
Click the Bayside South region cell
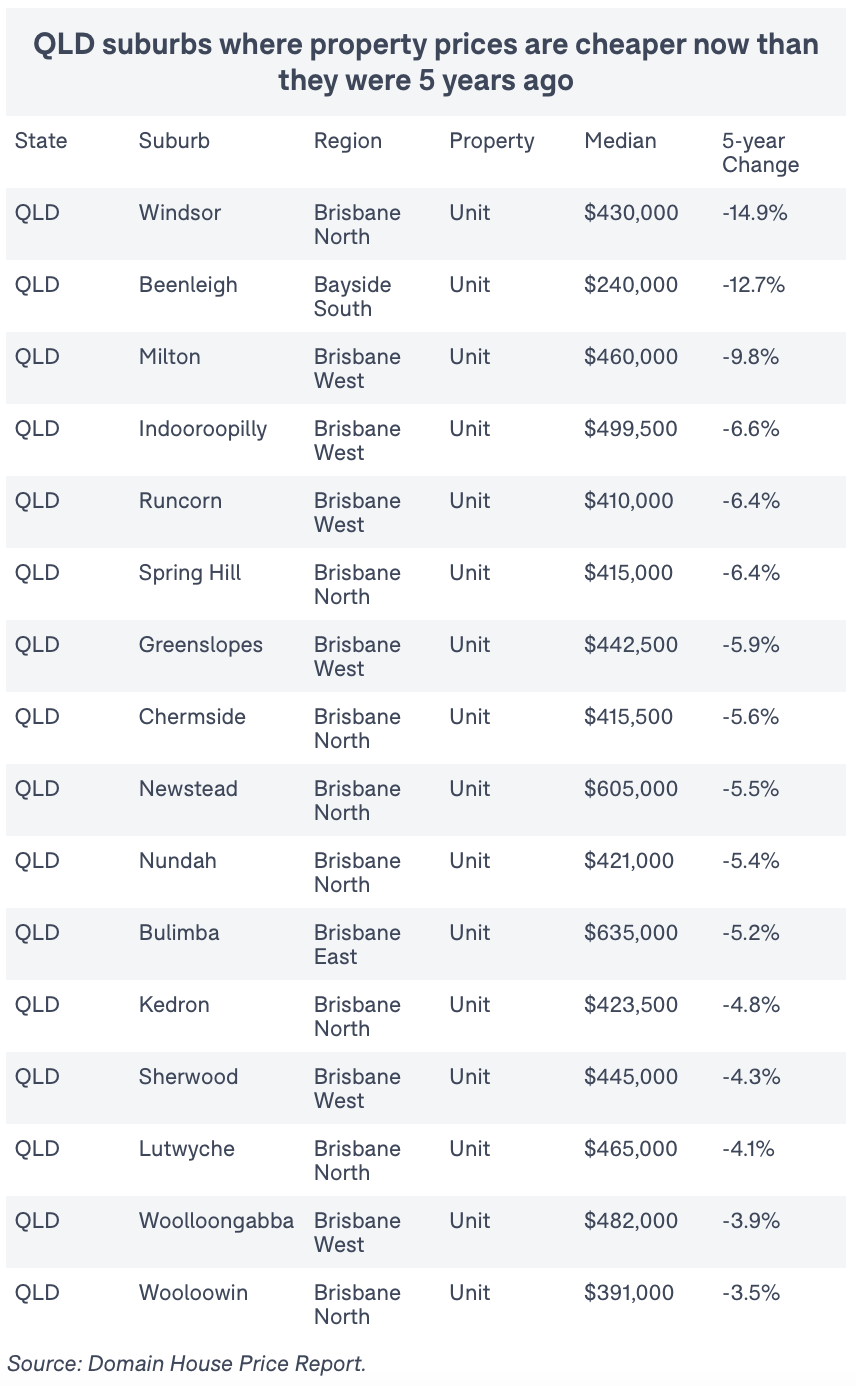click(353, 297)
